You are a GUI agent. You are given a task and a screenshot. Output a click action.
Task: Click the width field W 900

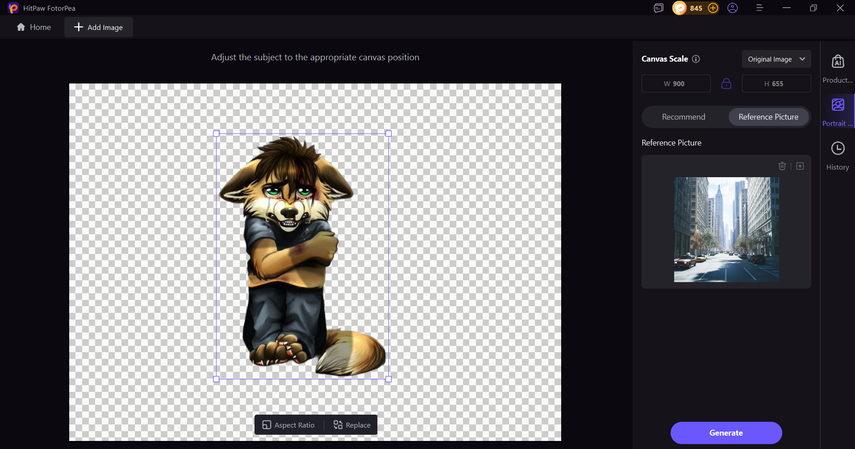(676, 83)
